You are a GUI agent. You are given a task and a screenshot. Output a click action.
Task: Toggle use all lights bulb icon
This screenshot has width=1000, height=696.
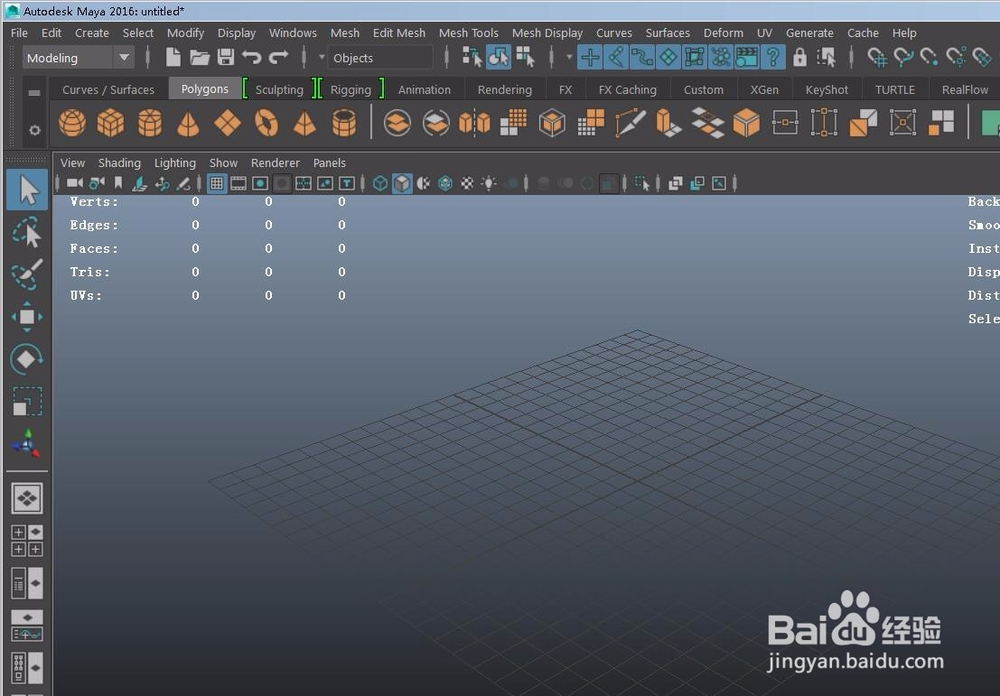[489, 184]
